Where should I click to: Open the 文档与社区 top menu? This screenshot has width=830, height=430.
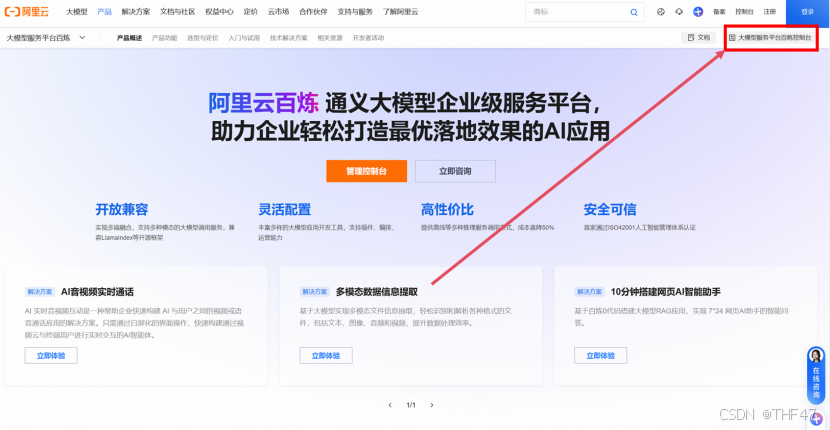[177, 12]
